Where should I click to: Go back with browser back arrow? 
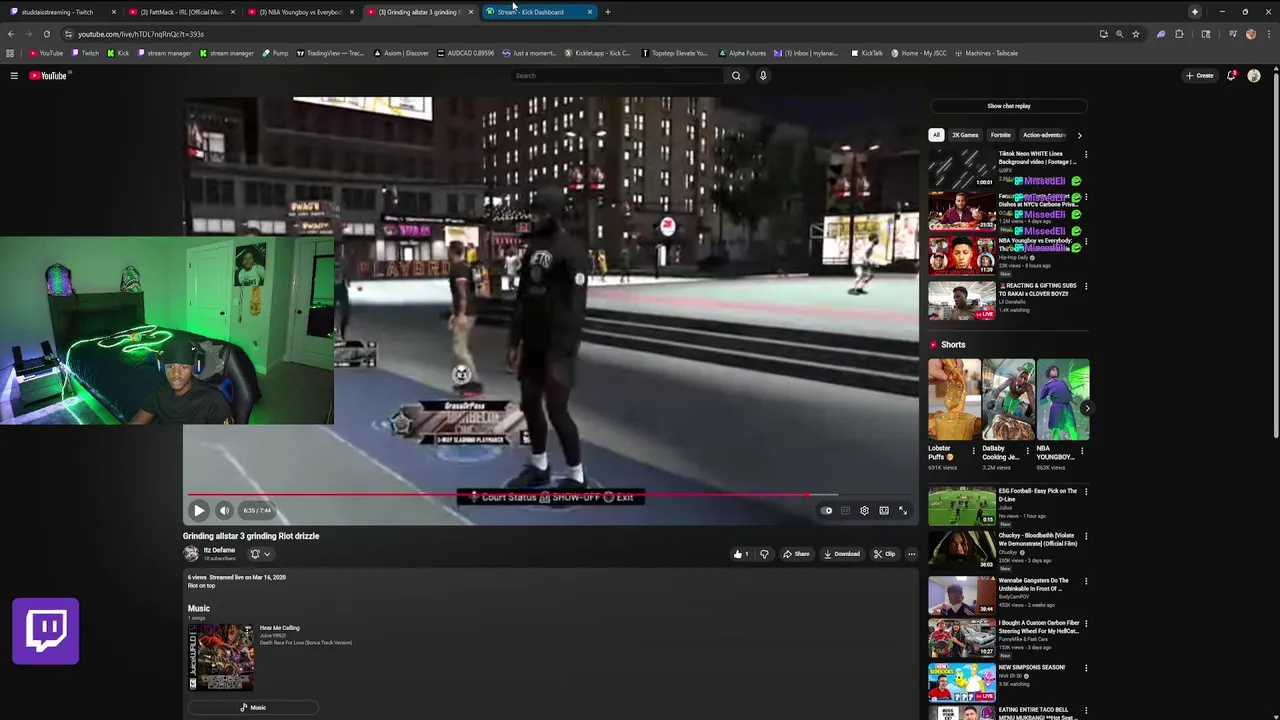pyautogui.click(x=11, y=34)
